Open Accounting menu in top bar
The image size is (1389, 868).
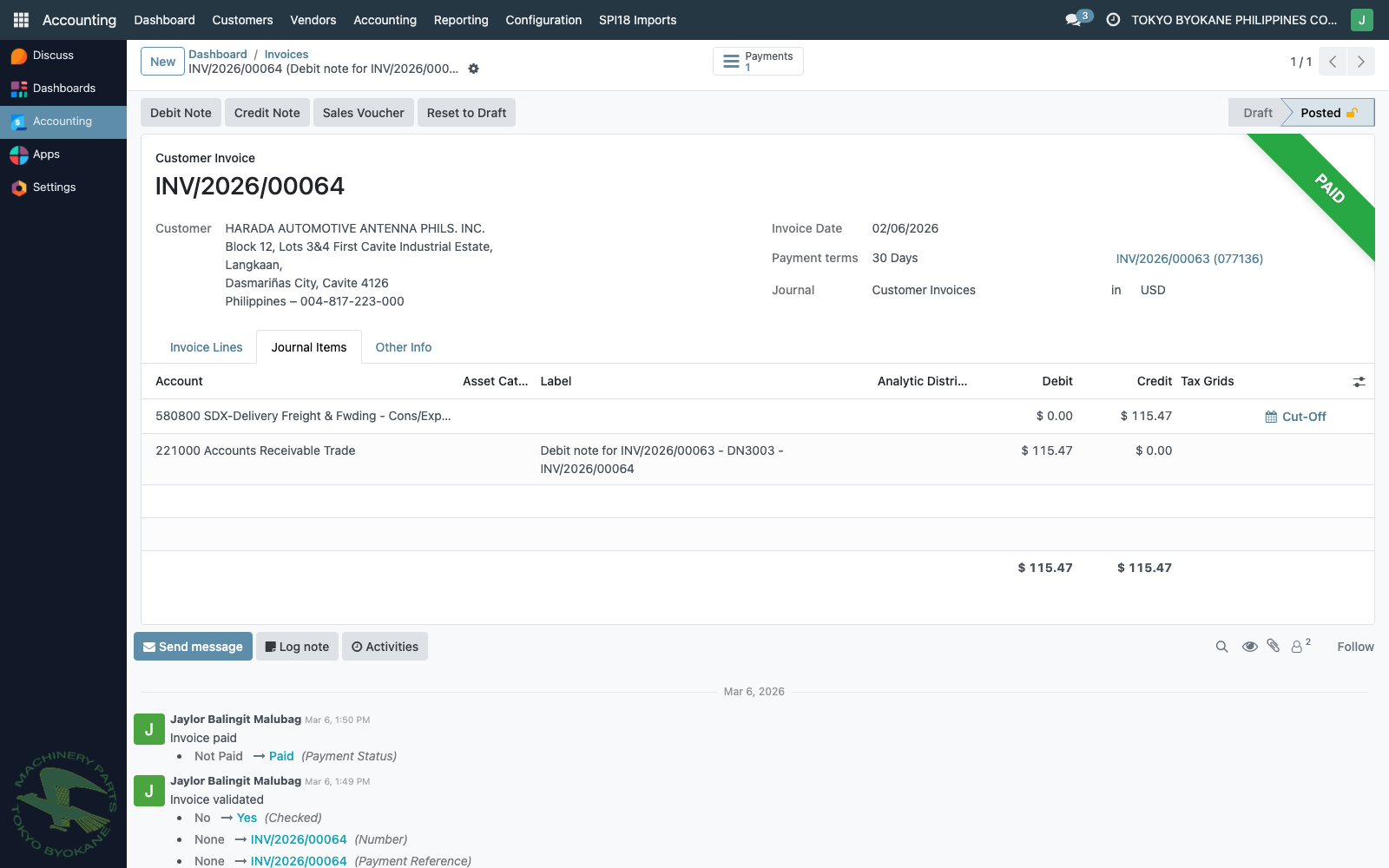pos(385,20)
